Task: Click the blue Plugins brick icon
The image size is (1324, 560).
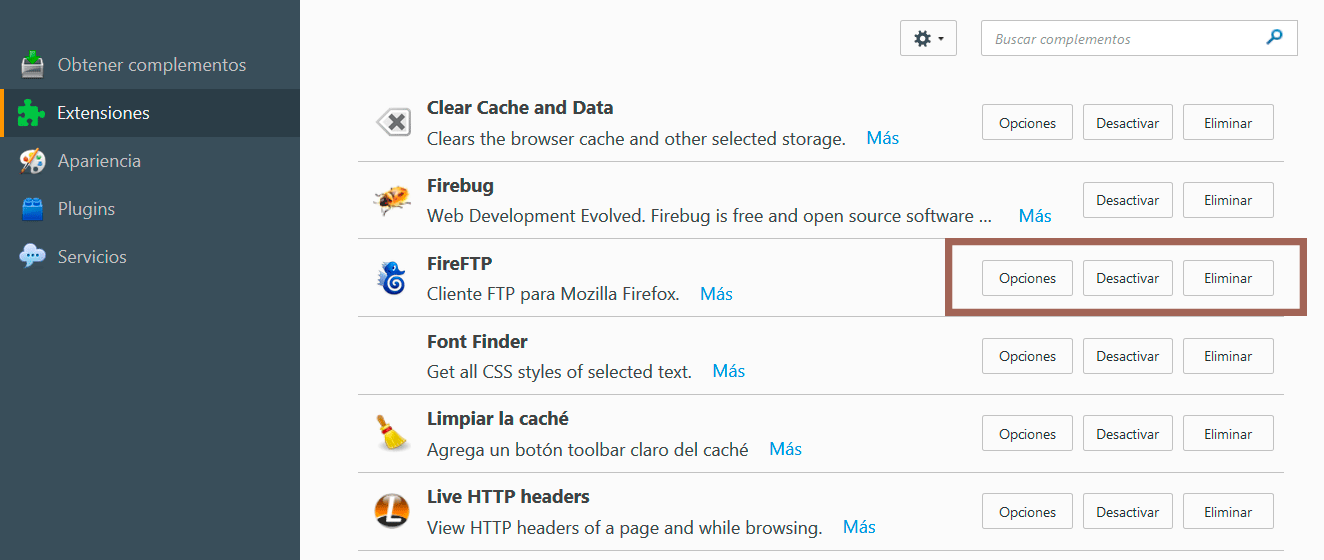Action: pyautogui.click(x=32, y=209)
